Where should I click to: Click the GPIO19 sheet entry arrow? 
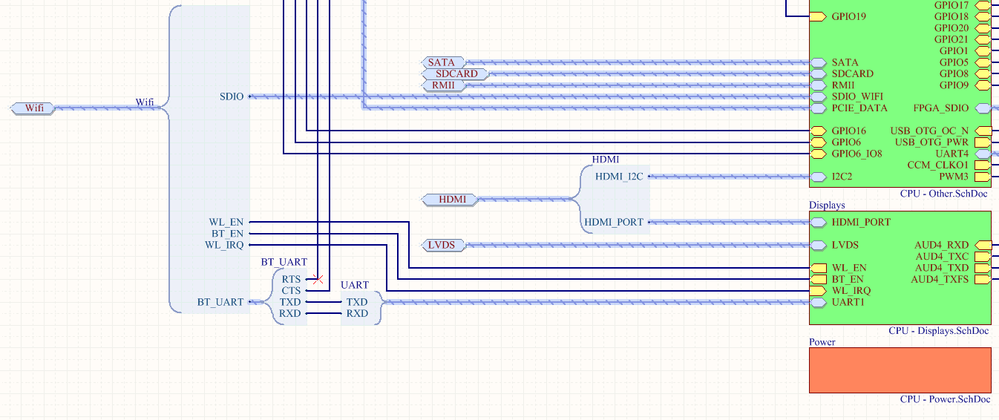point(818,17)
